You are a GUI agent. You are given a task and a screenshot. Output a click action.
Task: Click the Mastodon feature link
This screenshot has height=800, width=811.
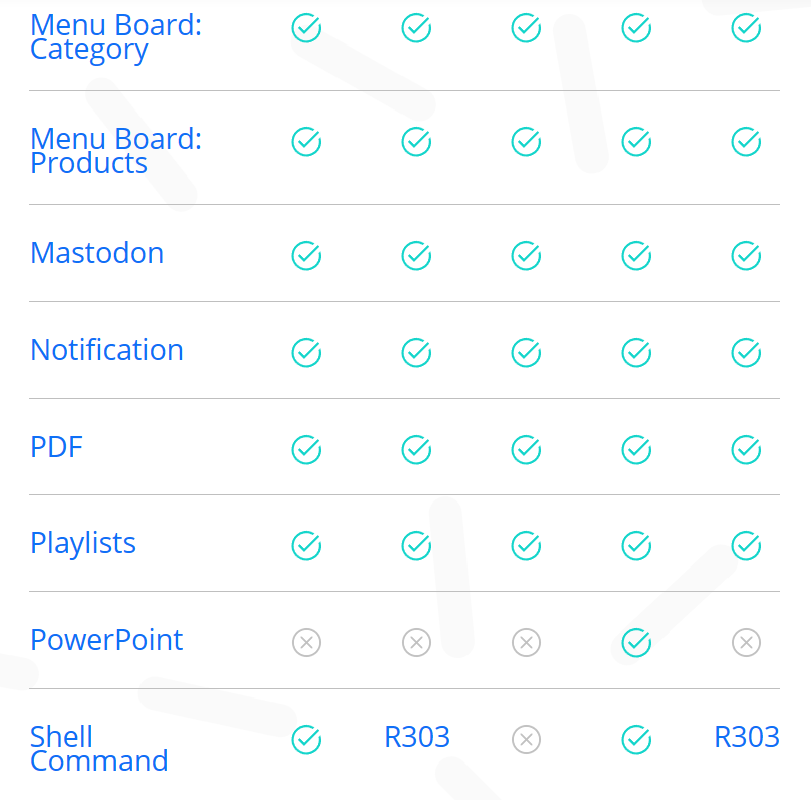[97, 253]
